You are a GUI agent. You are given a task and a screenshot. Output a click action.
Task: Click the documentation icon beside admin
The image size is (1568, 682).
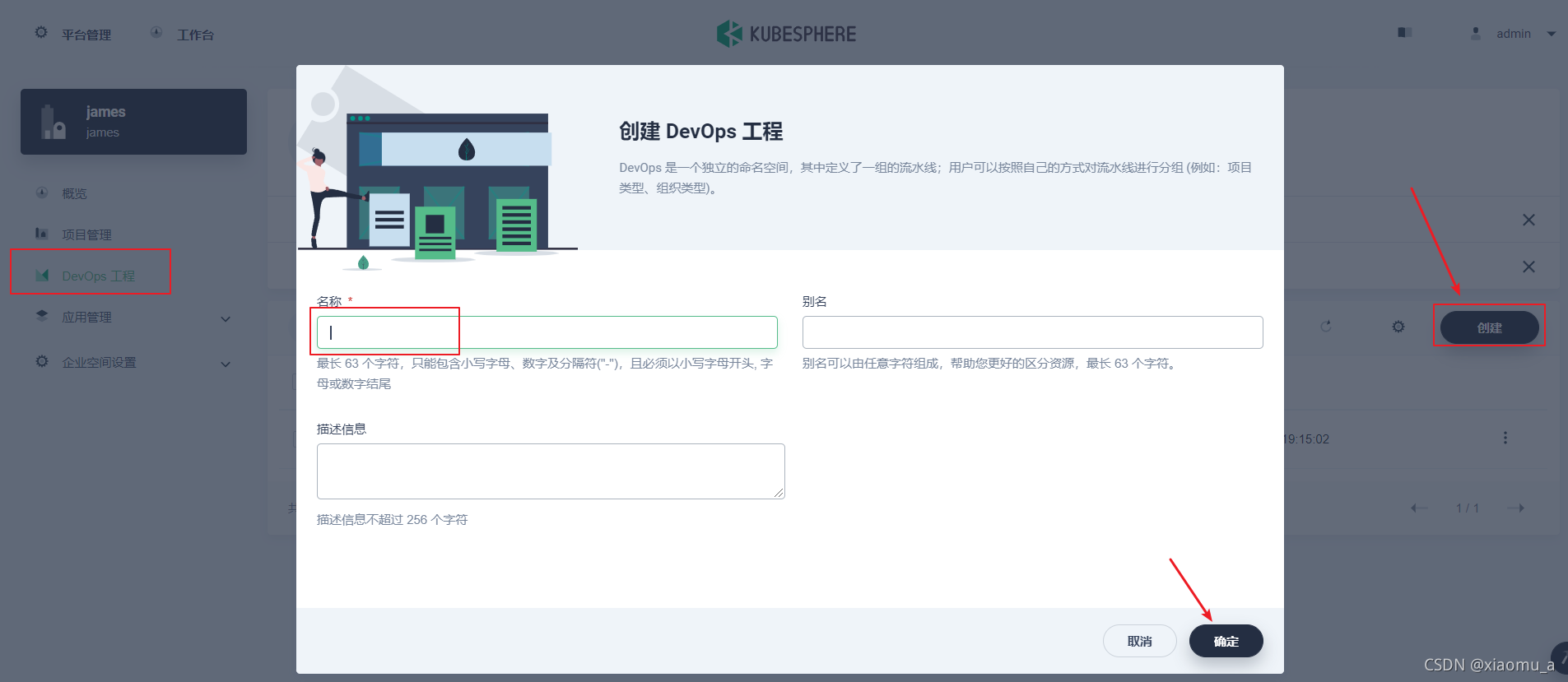coord(1405,33)
